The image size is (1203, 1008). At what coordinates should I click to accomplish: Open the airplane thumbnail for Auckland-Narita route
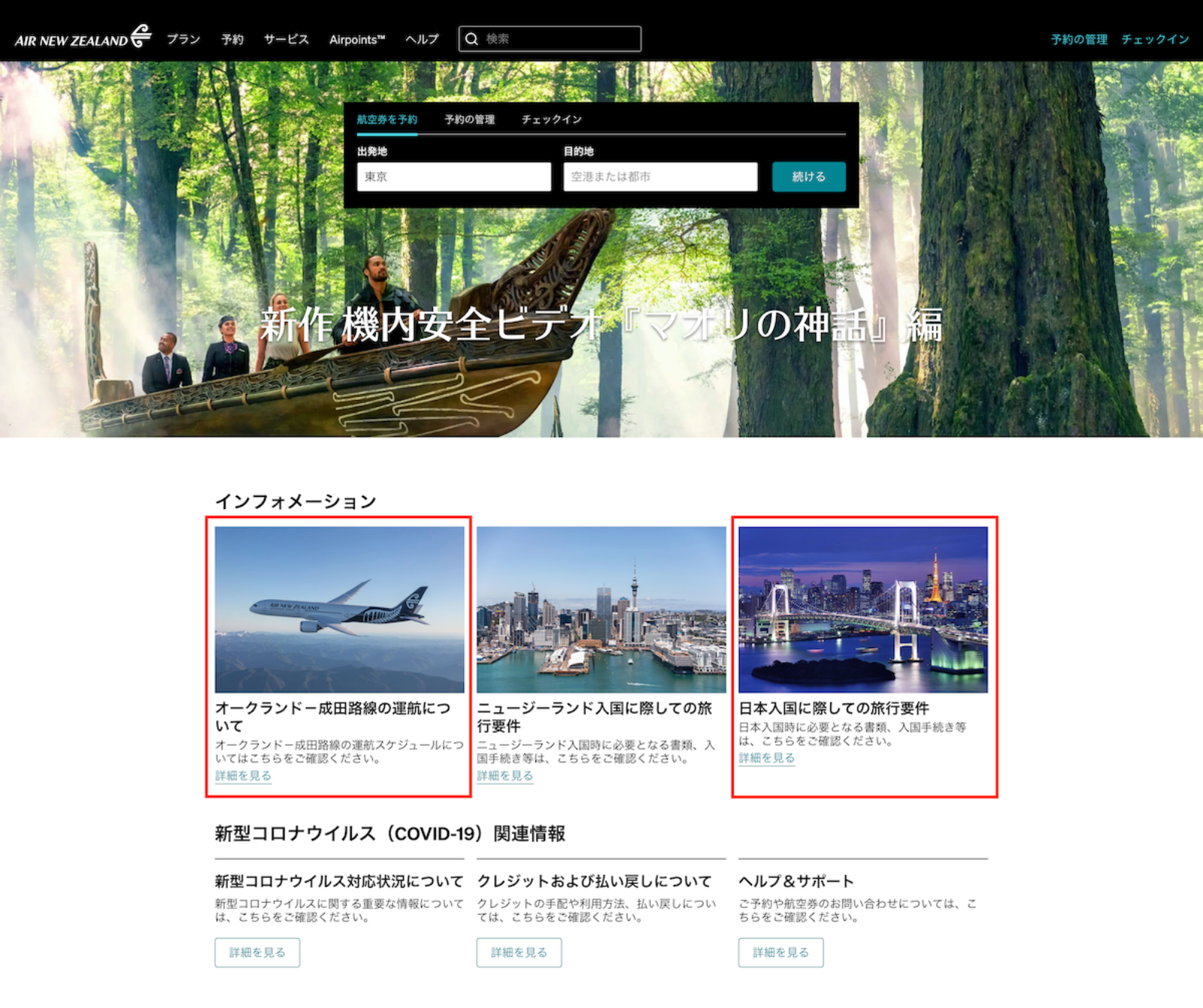(x=339, y=610)
